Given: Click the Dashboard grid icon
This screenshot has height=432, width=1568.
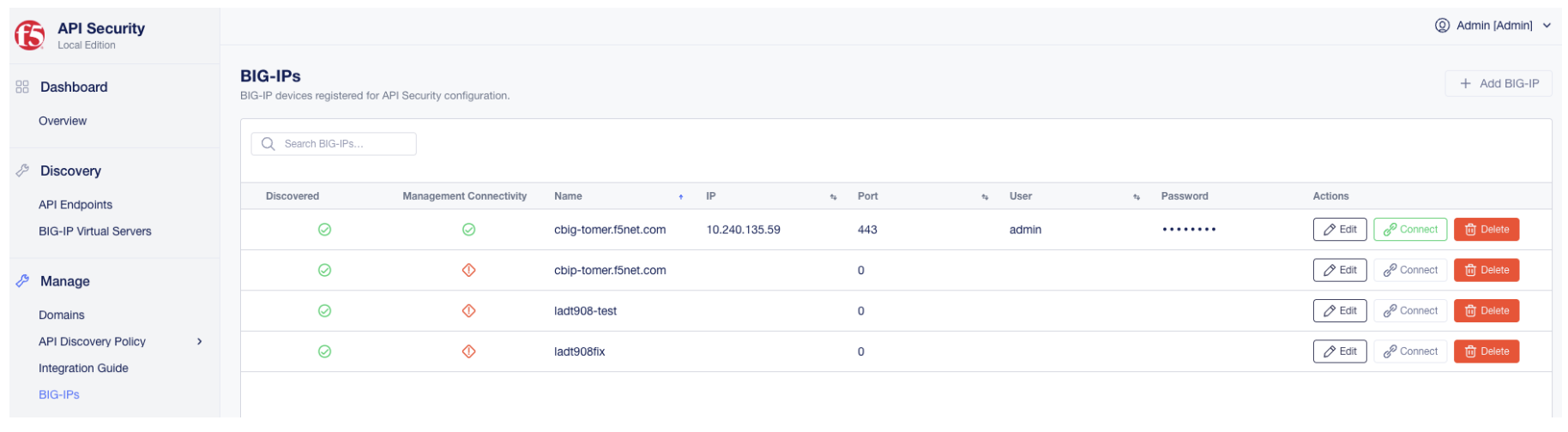Looking at the screenshot, I should click(x=22, y=87).
